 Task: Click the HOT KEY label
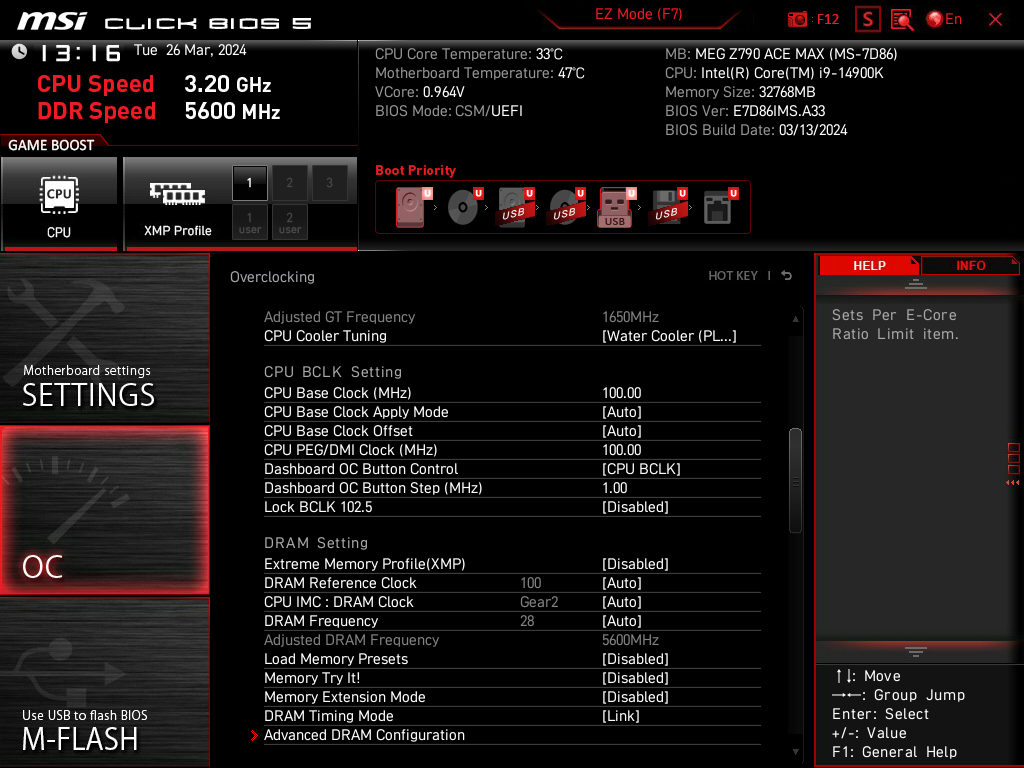pyautogui.click(x=733, y=276)
